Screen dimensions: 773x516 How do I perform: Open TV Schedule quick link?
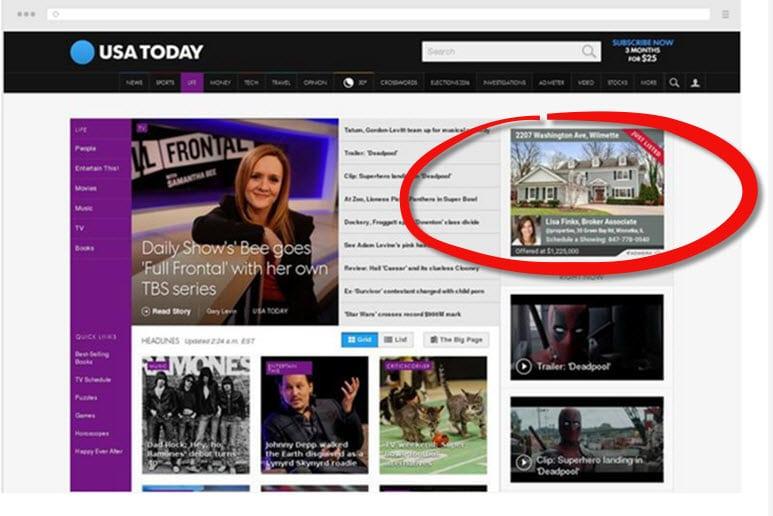click(93, 379)
